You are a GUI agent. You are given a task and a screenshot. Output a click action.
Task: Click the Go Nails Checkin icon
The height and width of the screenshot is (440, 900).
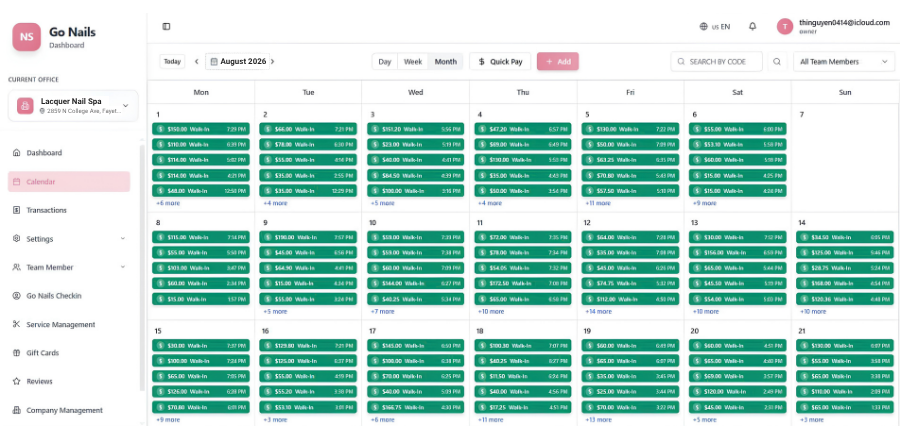tap(16, 295)
